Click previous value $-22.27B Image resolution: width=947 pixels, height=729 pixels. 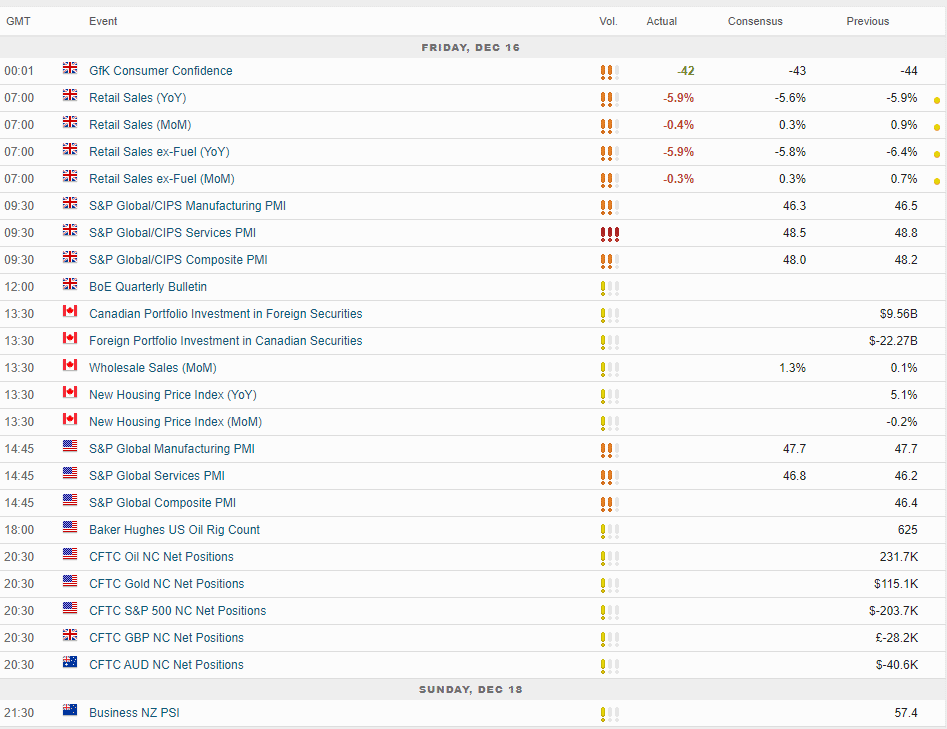(893, 341)
